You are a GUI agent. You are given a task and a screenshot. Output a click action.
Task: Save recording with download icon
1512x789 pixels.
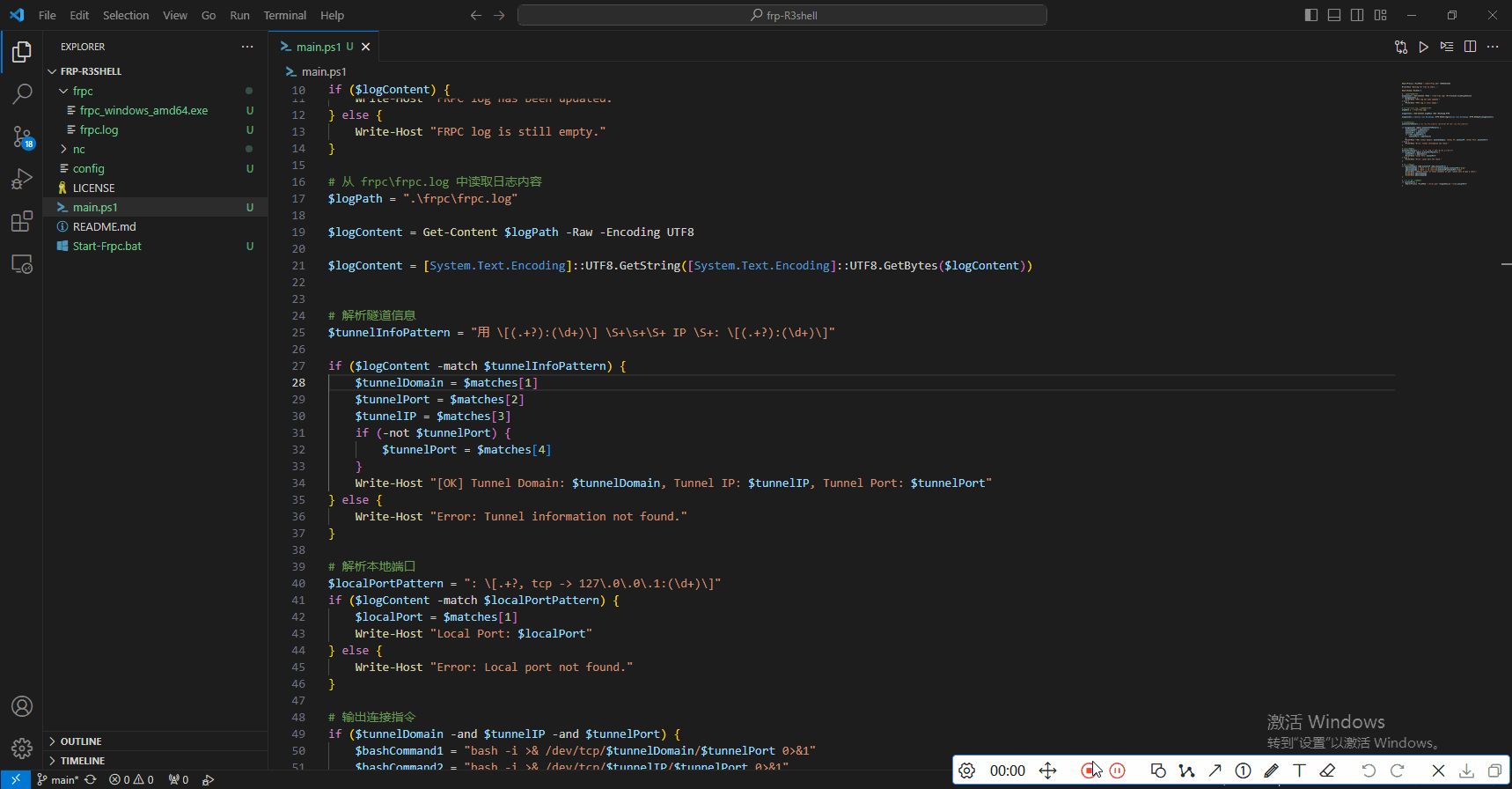1466,771
